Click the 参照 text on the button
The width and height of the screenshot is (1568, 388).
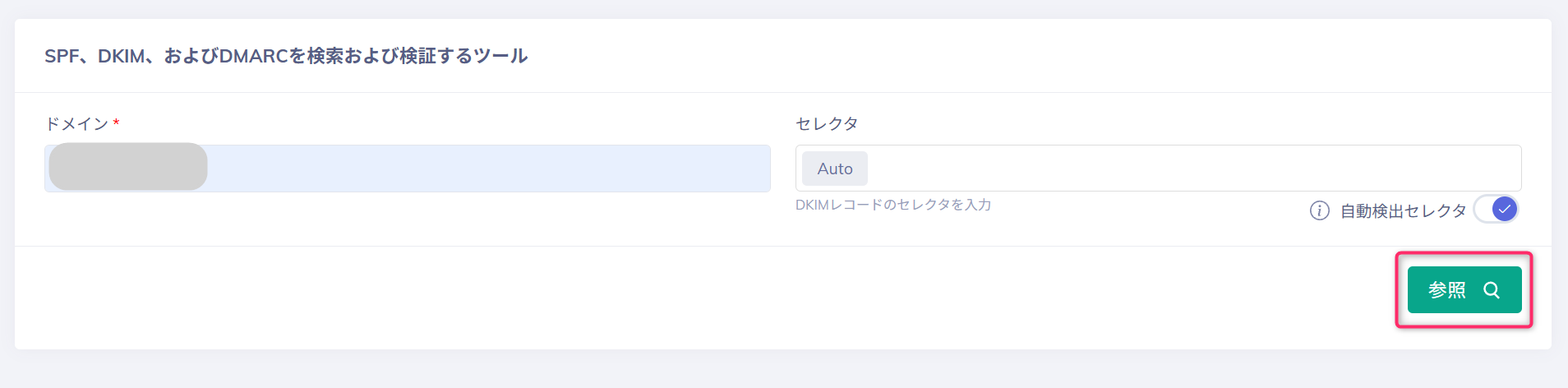1446,290
